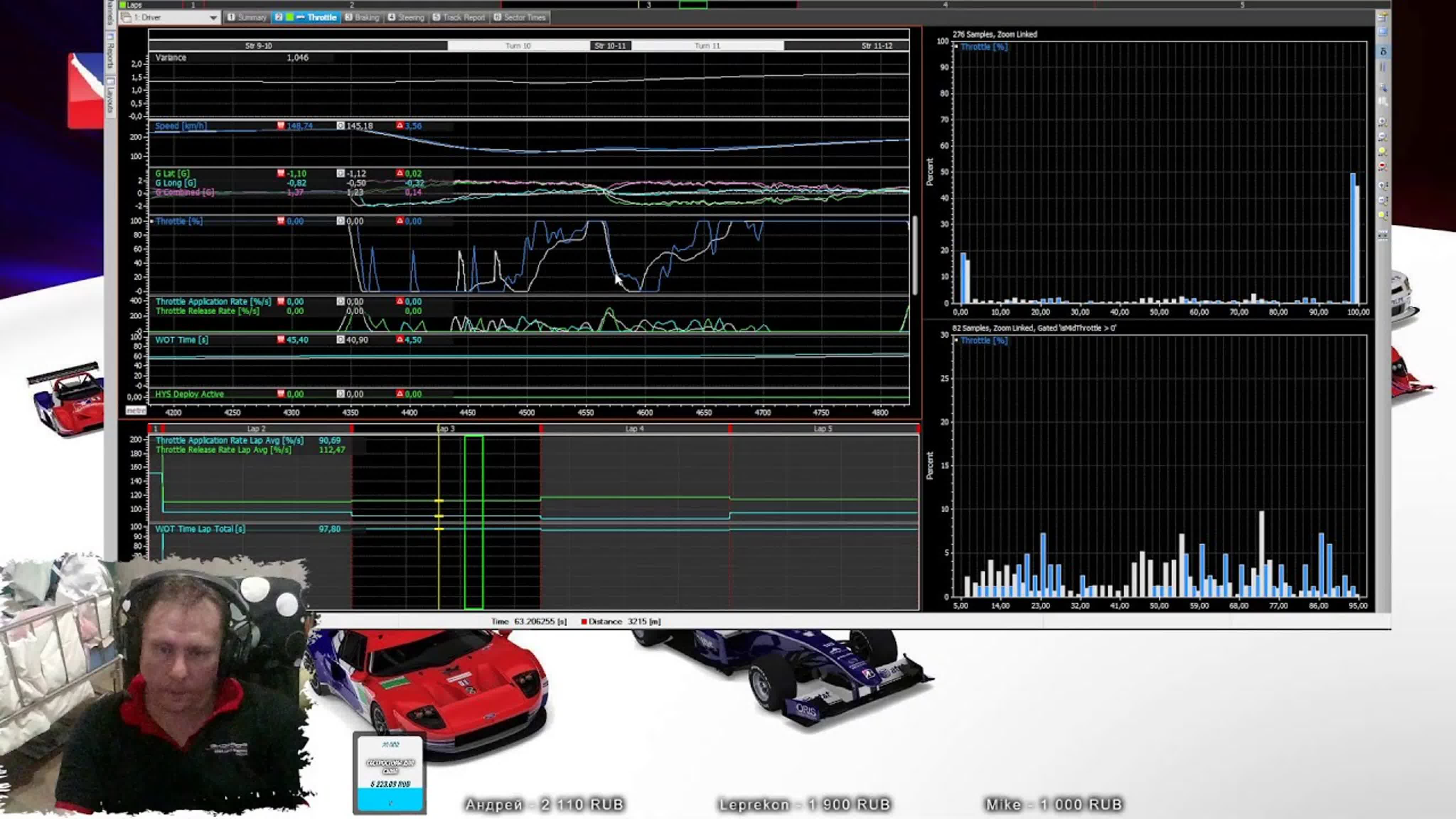Image resolution: width=1456 pixels, height=819 pixels.
Task: Select the HYS Deploy Active channel label
Action: pyautogui.click(x=189, y=394)
